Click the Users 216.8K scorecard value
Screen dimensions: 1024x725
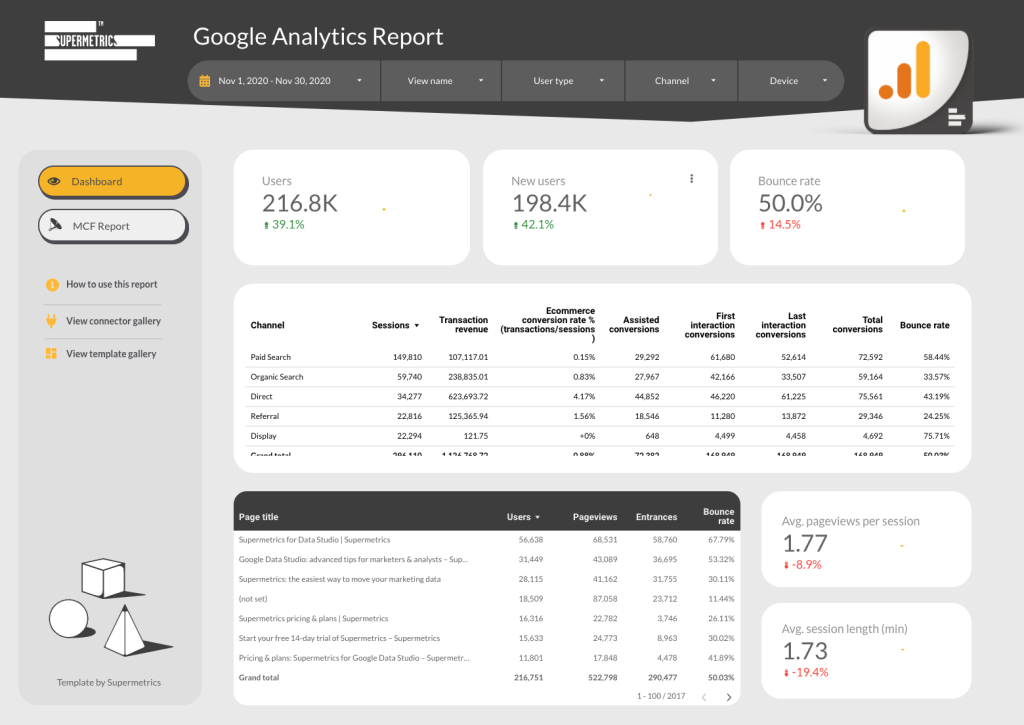click(x=300, y=204)
